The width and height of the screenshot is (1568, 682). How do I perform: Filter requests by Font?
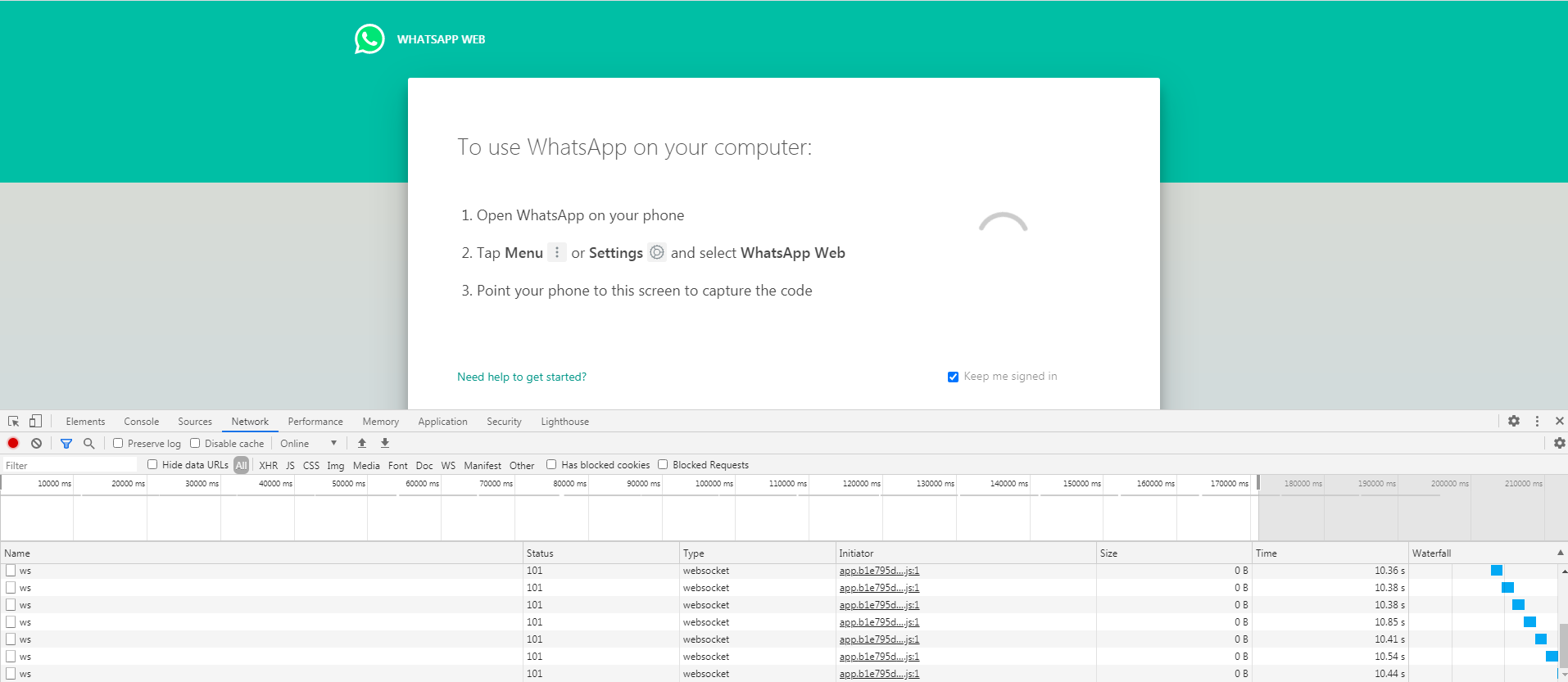point(398,465)
